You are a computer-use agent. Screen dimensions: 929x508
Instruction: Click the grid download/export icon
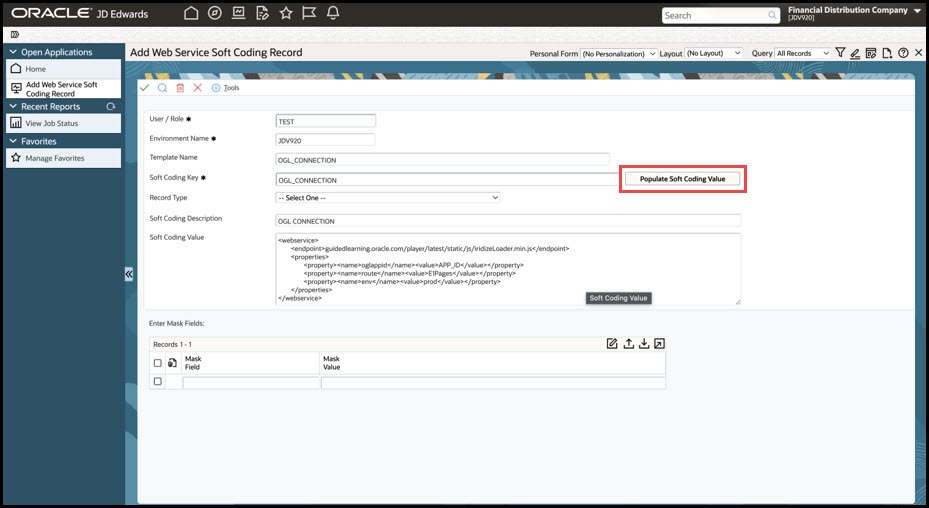(644, 344)
